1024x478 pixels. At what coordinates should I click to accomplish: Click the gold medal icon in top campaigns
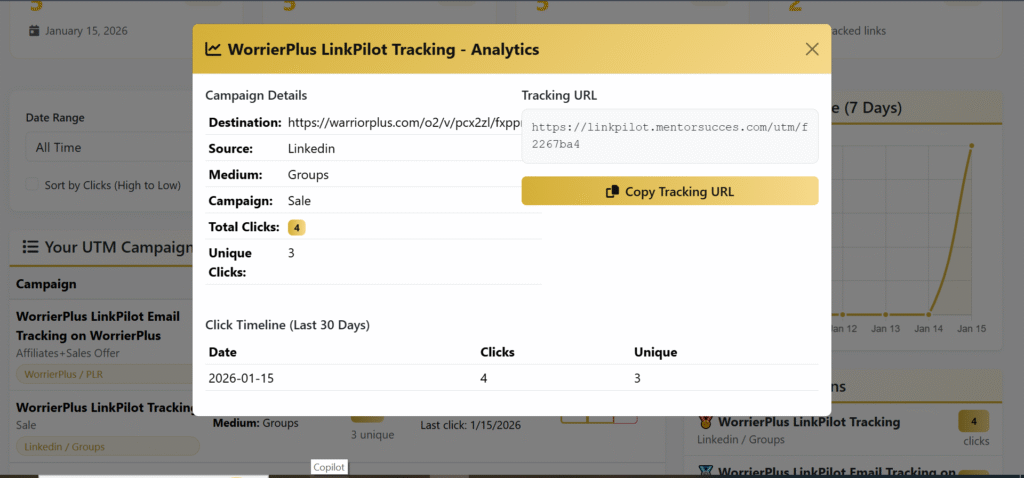coord(705,423)
